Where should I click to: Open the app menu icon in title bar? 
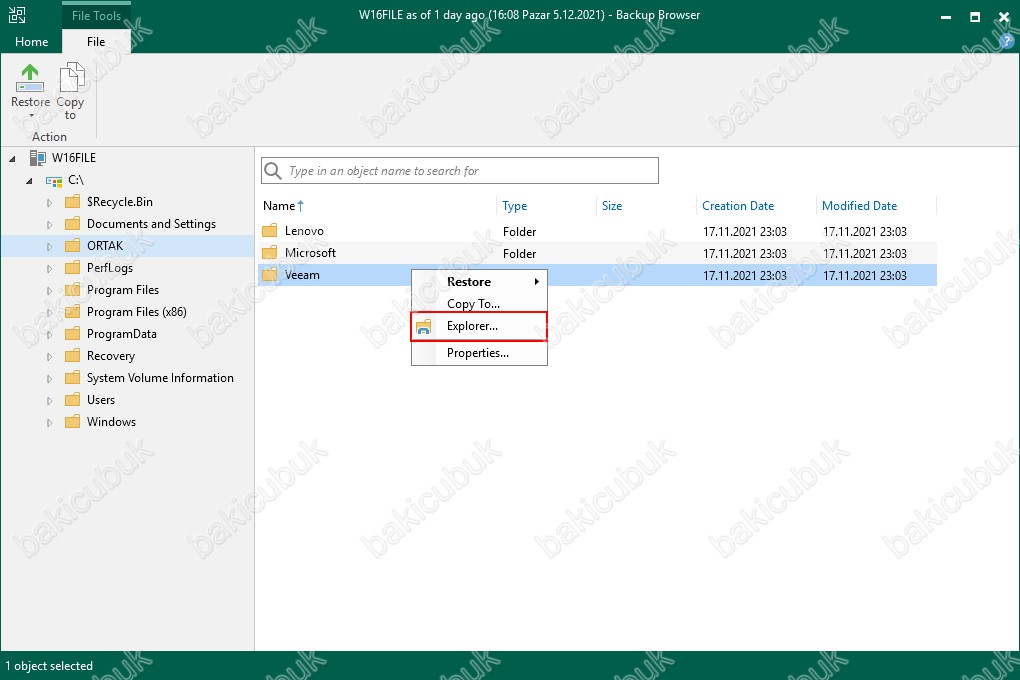click(16, 15)
